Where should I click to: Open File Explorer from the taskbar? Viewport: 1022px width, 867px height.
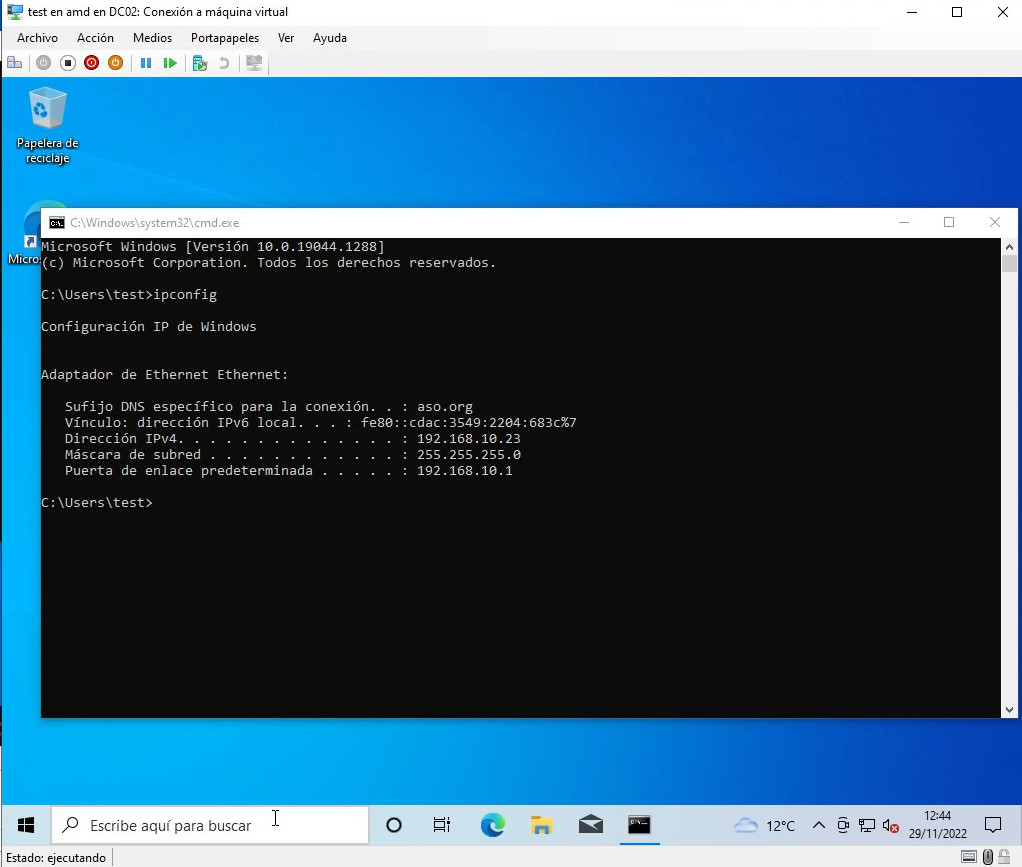(x=541, y=825)
